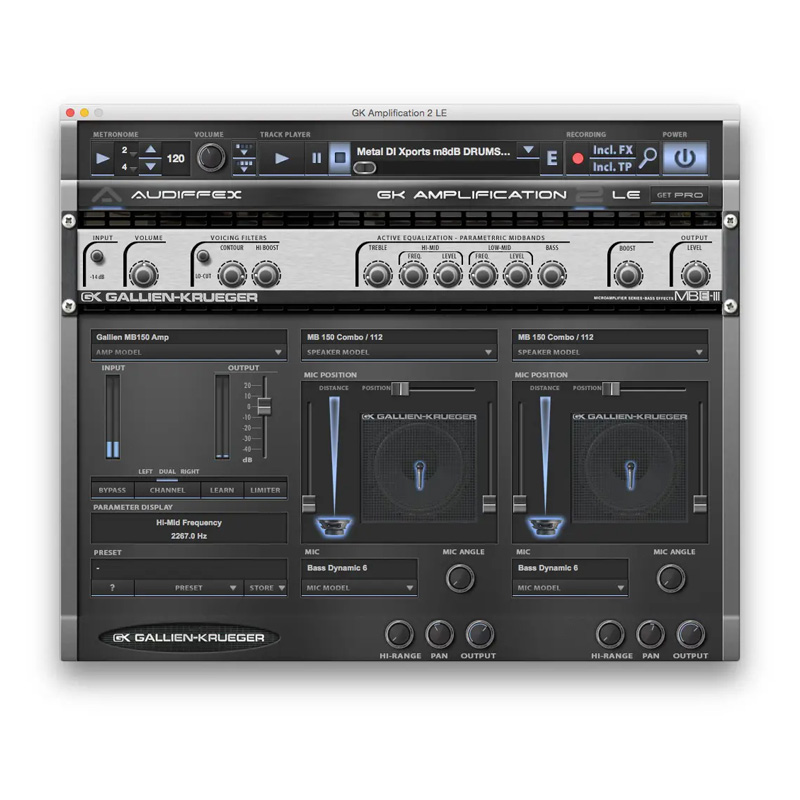Open the Preset menu
Screen dimensions: 800x800
click(189, 588)
